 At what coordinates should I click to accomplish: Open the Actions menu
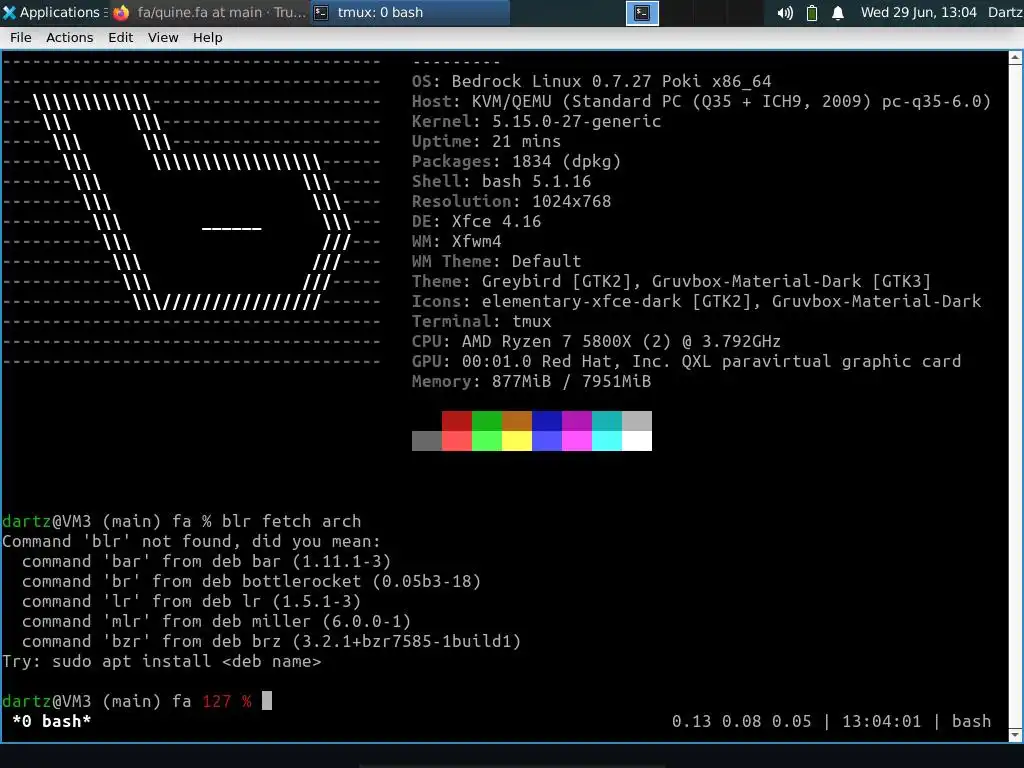click(x=69, y=38)
